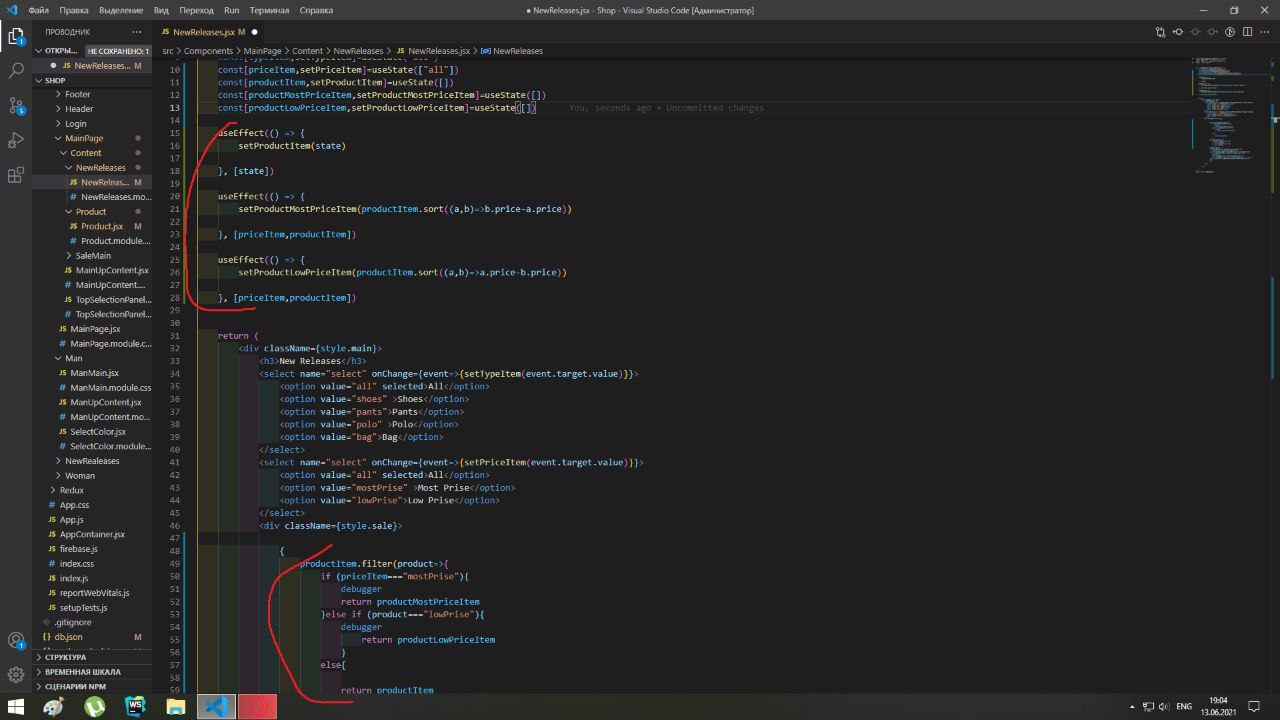The width and height of the screenshot is (1280, 720).
Task: Click the go-to-previous-change commit icon
Action: click(x=1178, y=32)
